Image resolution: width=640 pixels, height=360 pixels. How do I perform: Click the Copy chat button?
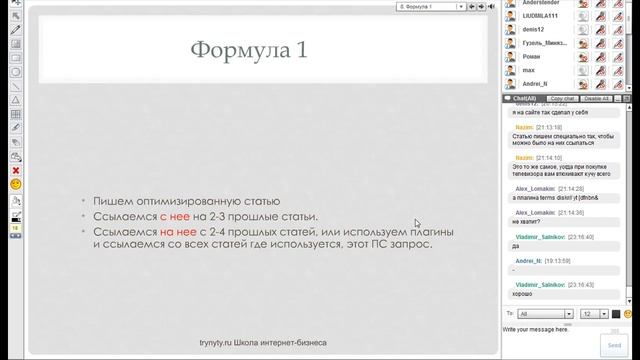[x=562, y=98]
